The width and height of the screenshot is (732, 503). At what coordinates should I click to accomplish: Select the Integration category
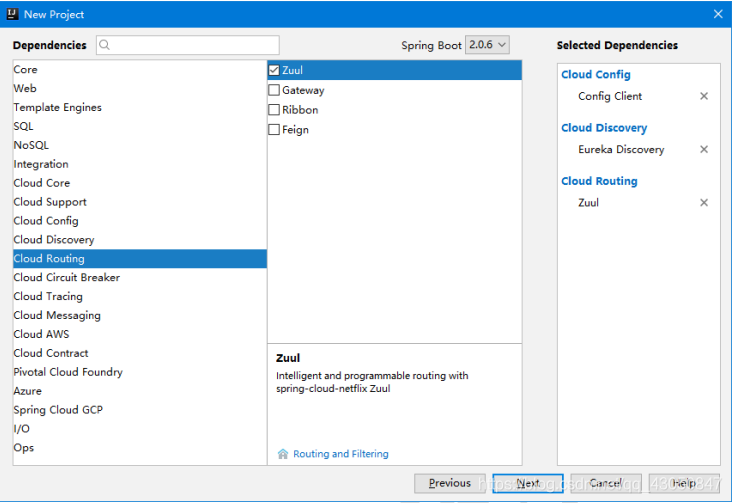pyautogui.click(x=140, y=164)
